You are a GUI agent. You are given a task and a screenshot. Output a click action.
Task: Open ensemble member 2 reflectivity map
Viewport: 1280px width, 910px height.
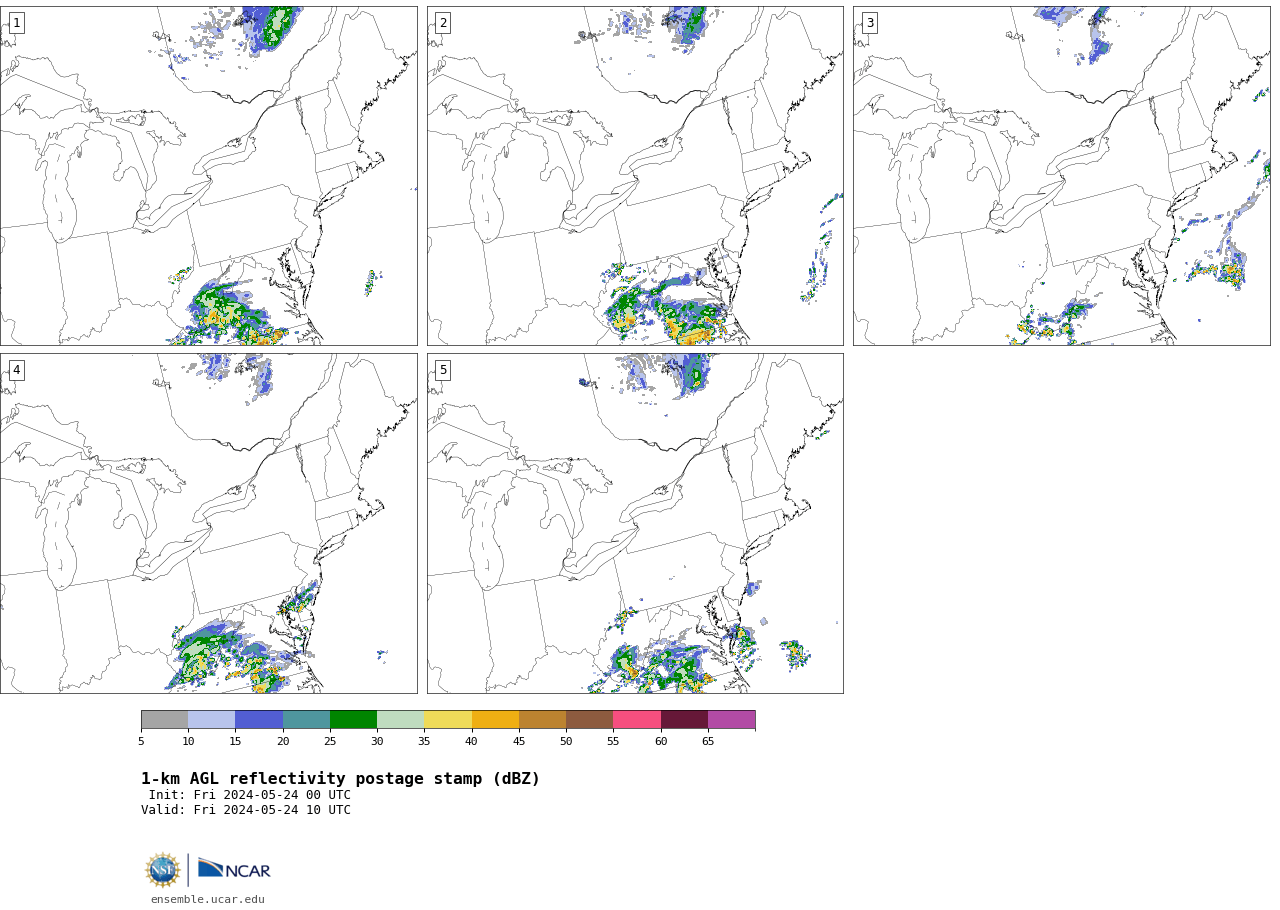(635, 176)
